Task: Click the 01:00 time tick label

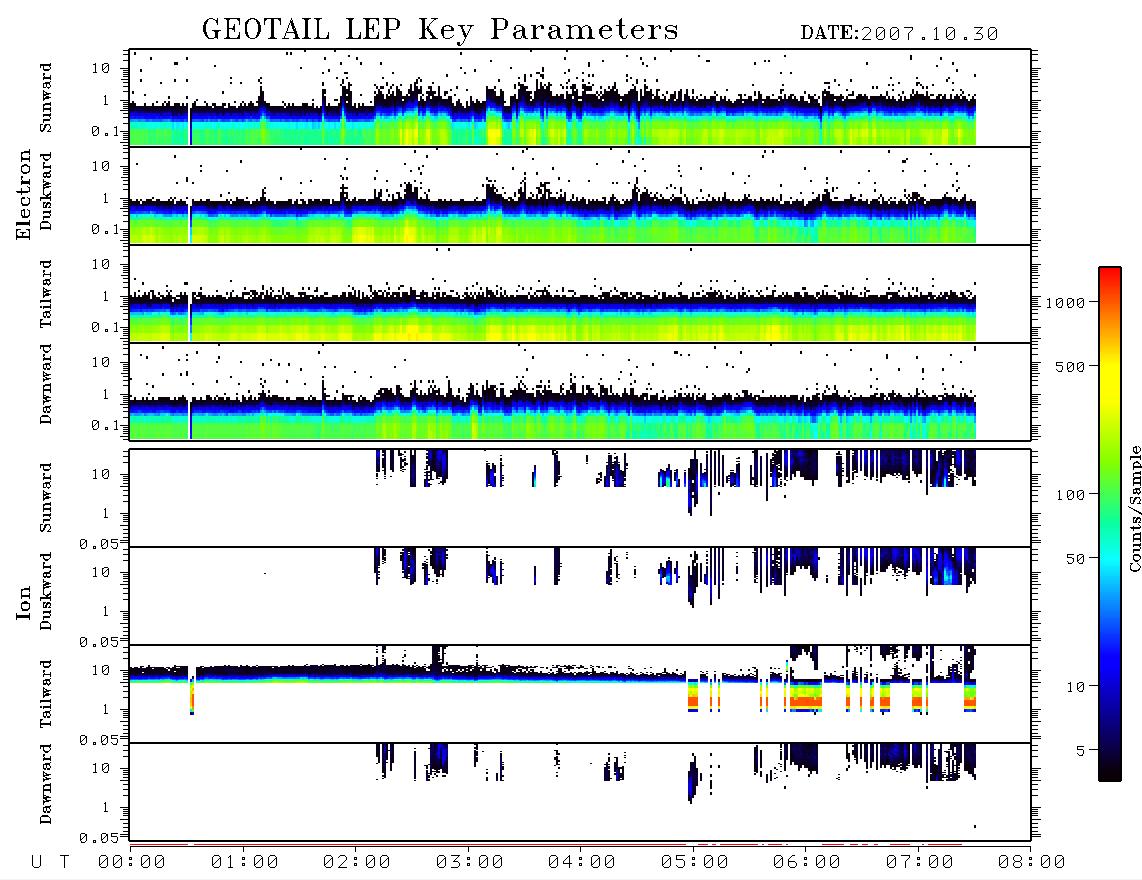Action: coord(245,863)
